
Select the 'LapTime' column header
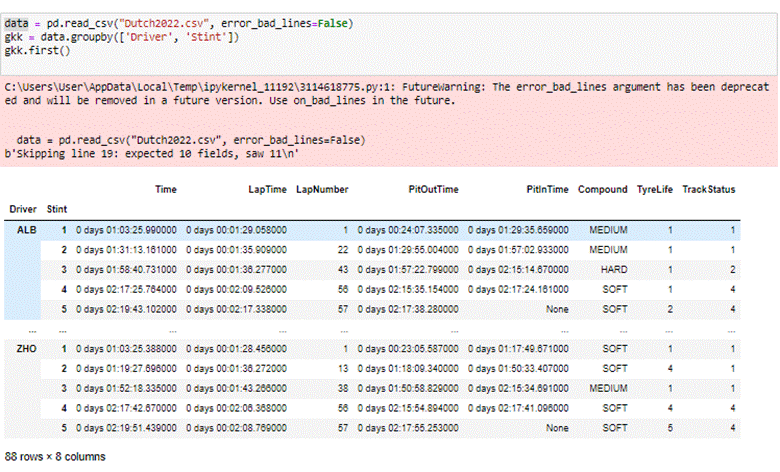pos(267,189)
